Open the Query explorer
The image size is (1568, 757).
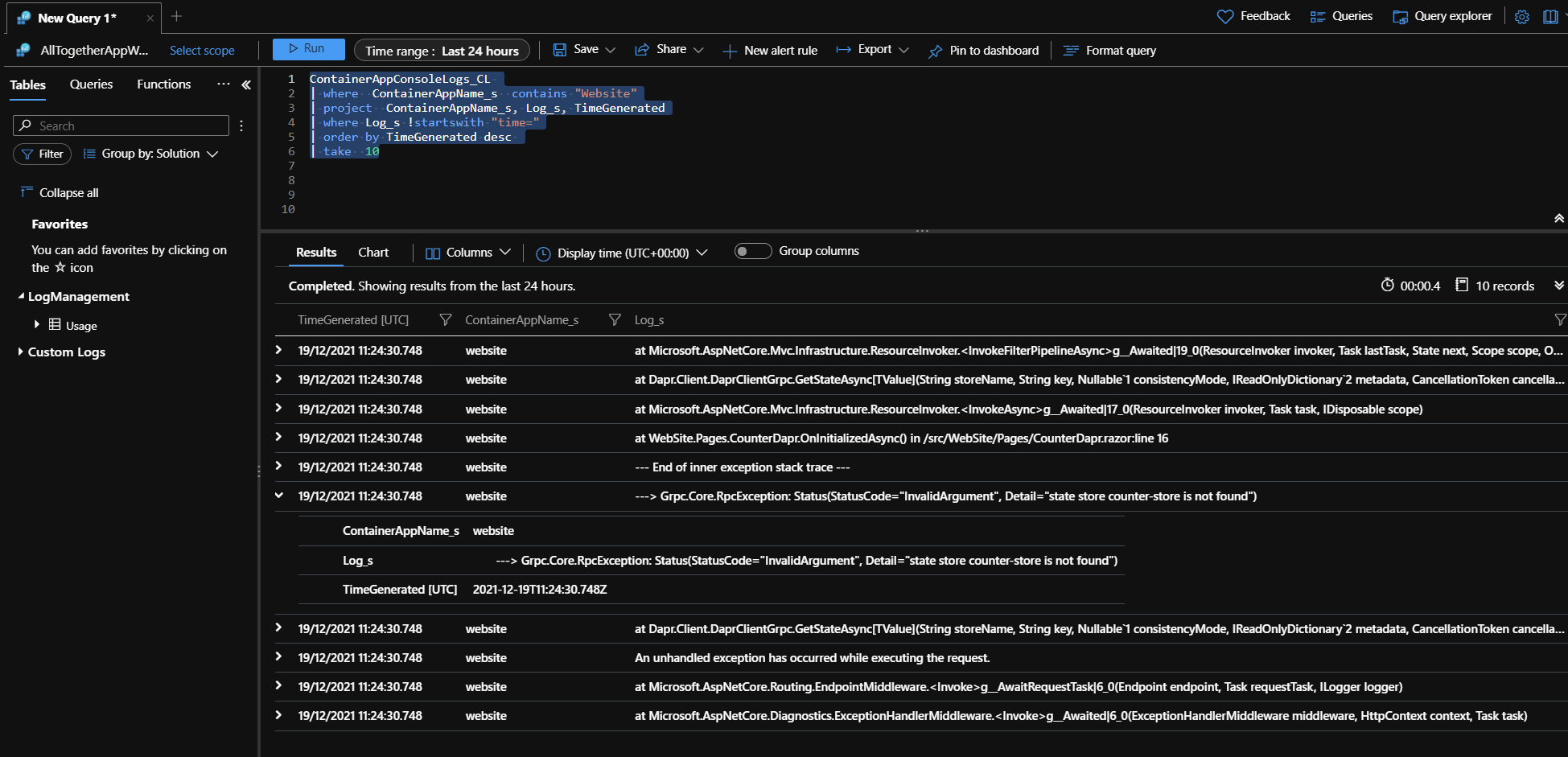tap(1442, 17)
